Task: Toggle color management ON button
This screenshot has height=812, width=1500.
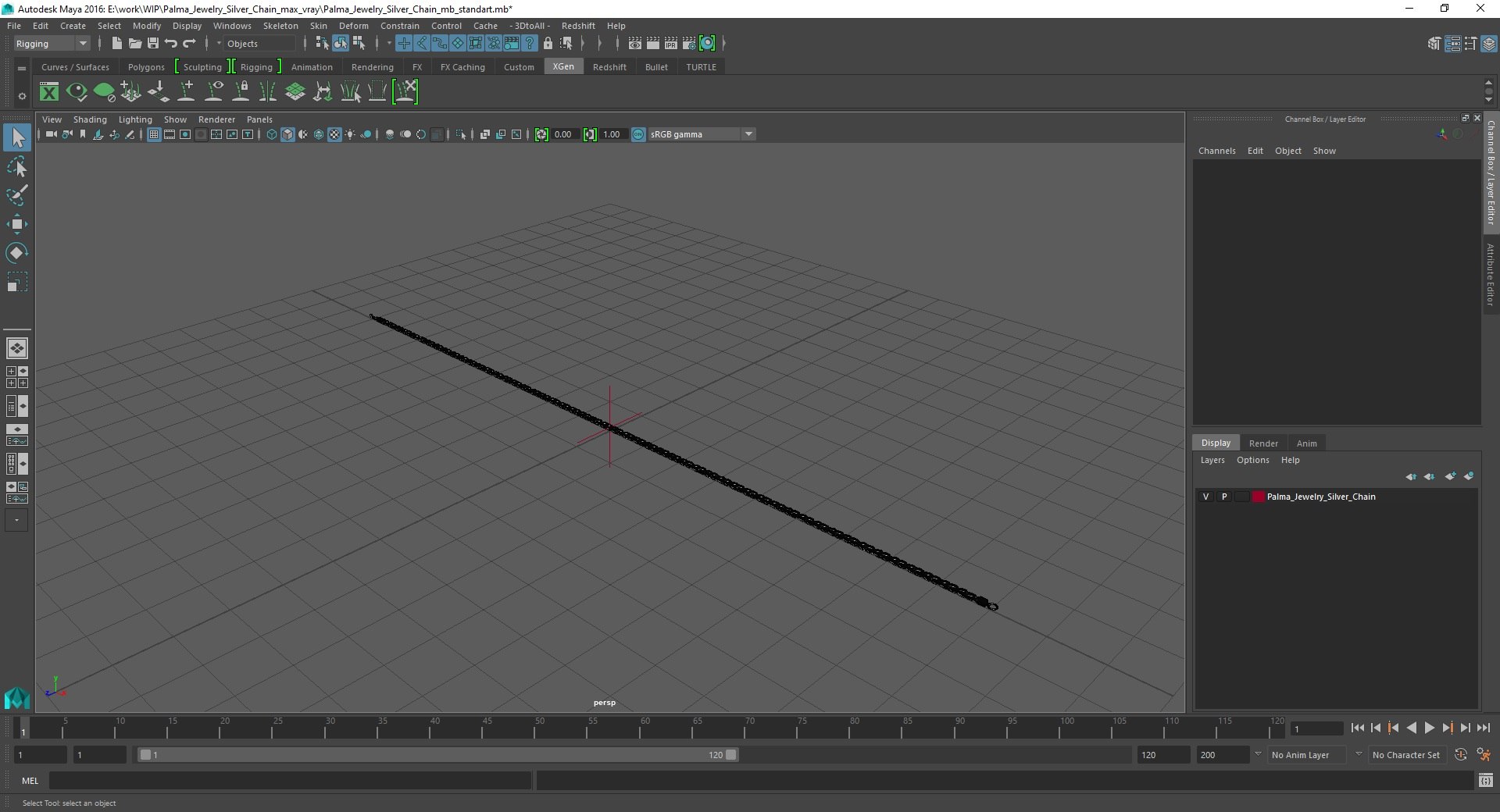Action: [x=638, y=134]
